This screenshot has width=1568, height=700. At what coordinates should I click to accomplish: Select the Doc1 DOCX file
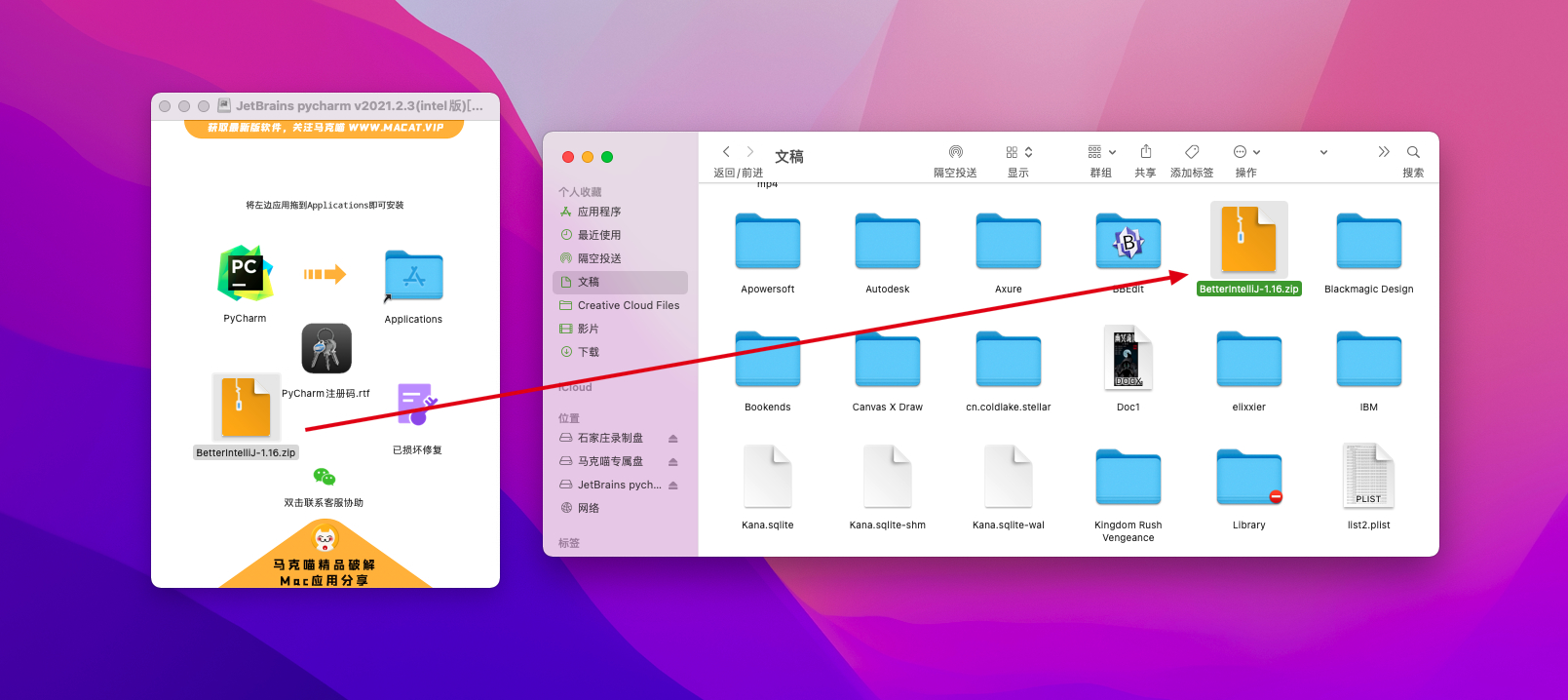pyautogui.click(x=1128, y=358)
